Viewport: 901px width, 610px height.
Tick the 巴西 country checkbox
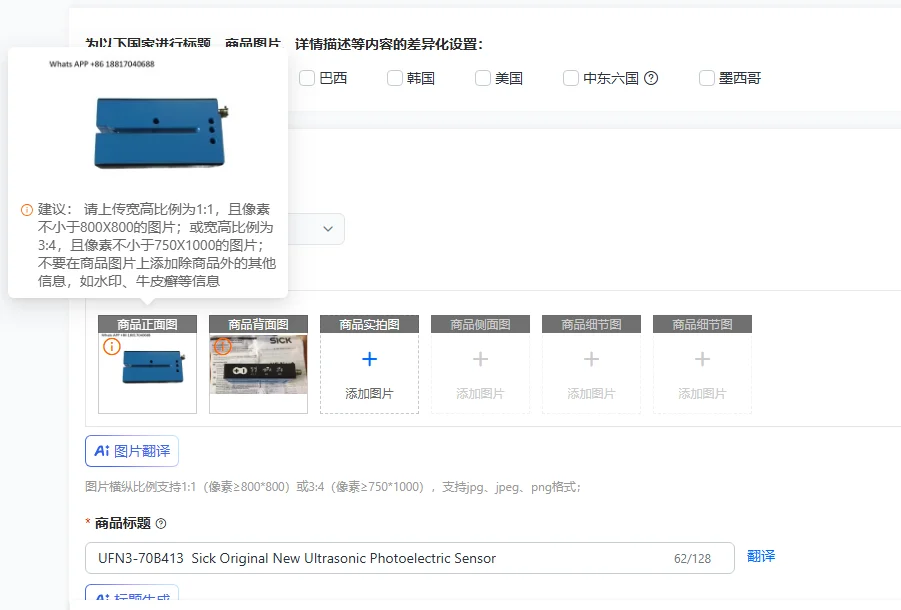pyautogui.click(x=307, y=78)
